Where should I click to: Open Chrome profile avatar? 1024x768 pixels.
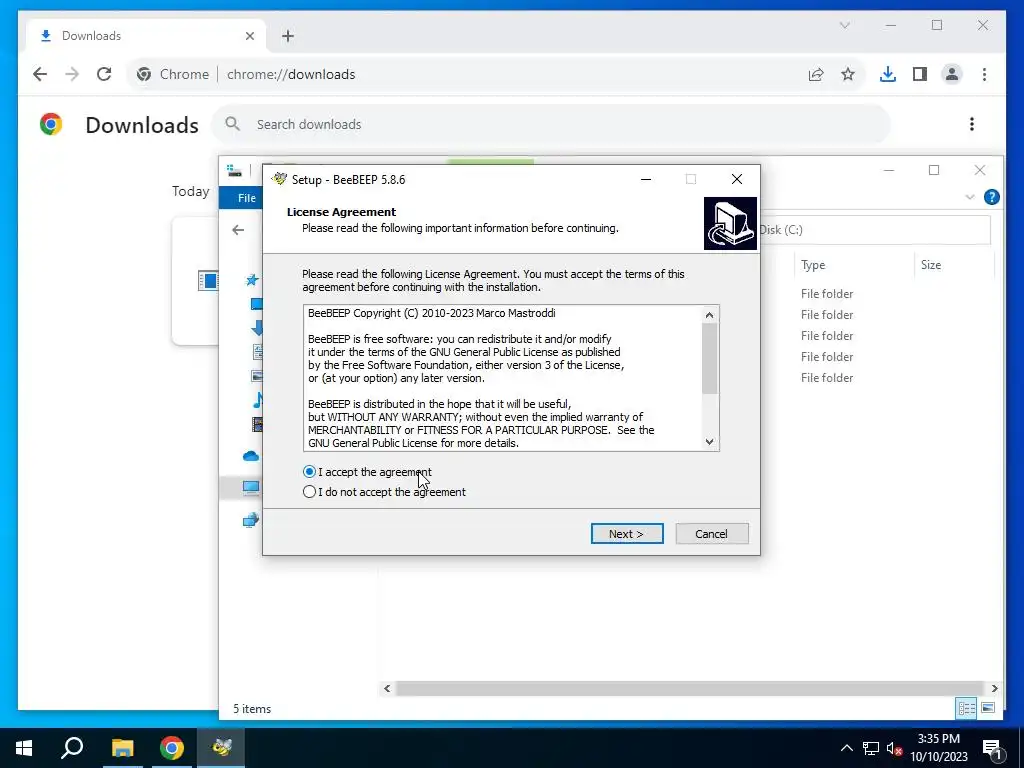pyautogui.click(x=952, y=74)
